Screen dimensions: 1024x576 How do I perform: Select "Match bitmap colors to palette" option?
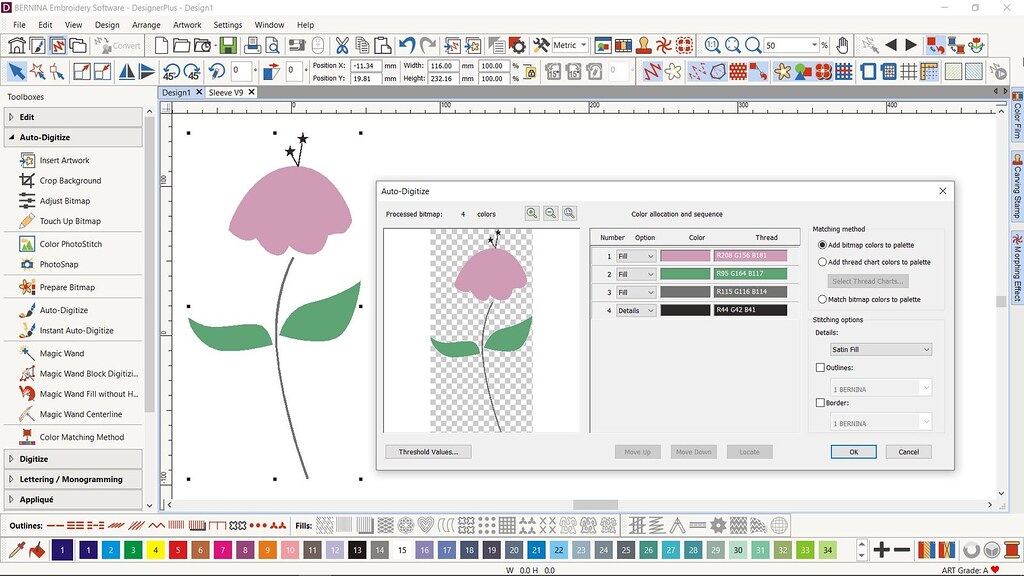822,299
